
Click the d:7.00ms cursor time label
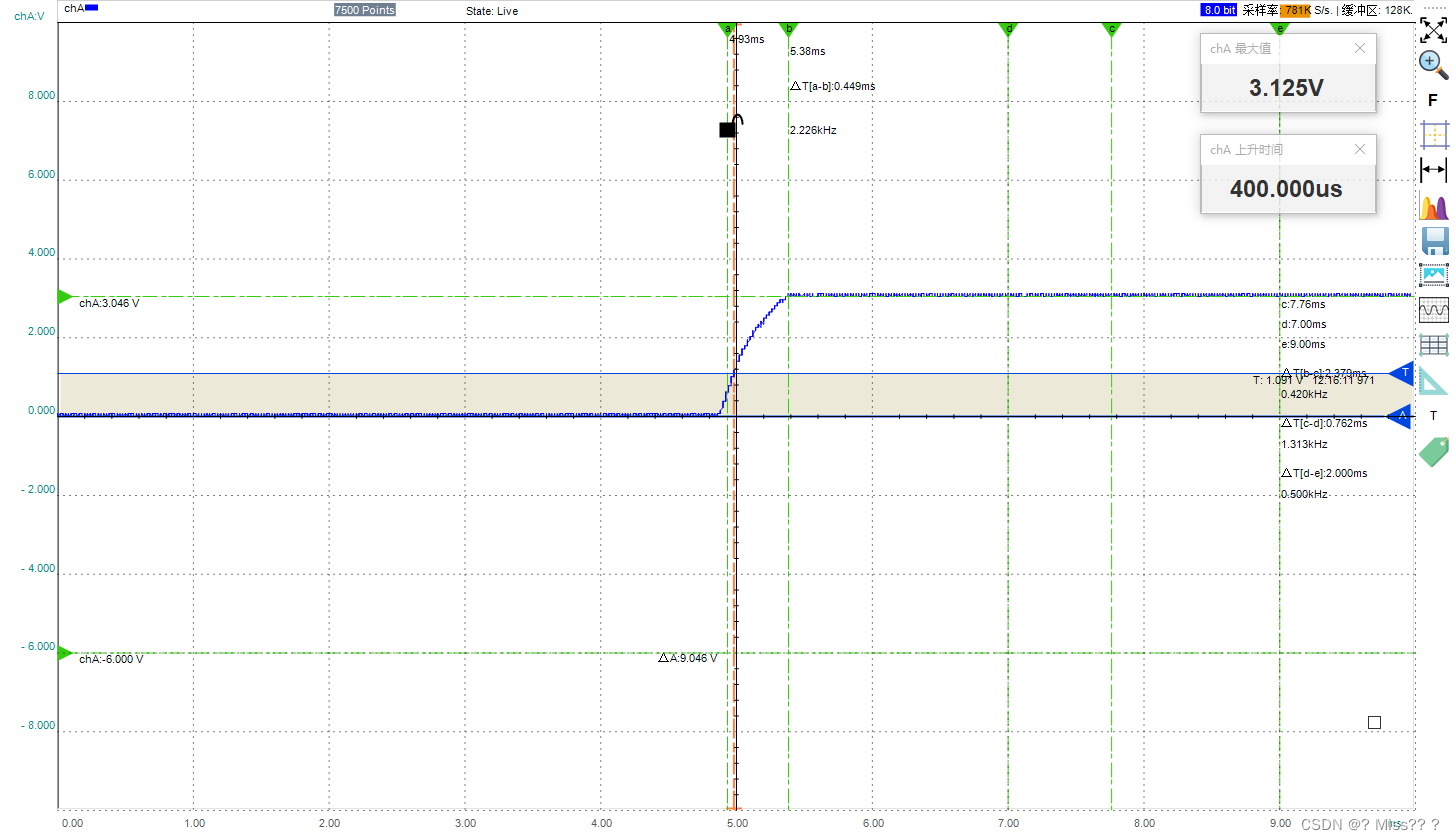click(x=1303, y=324)
